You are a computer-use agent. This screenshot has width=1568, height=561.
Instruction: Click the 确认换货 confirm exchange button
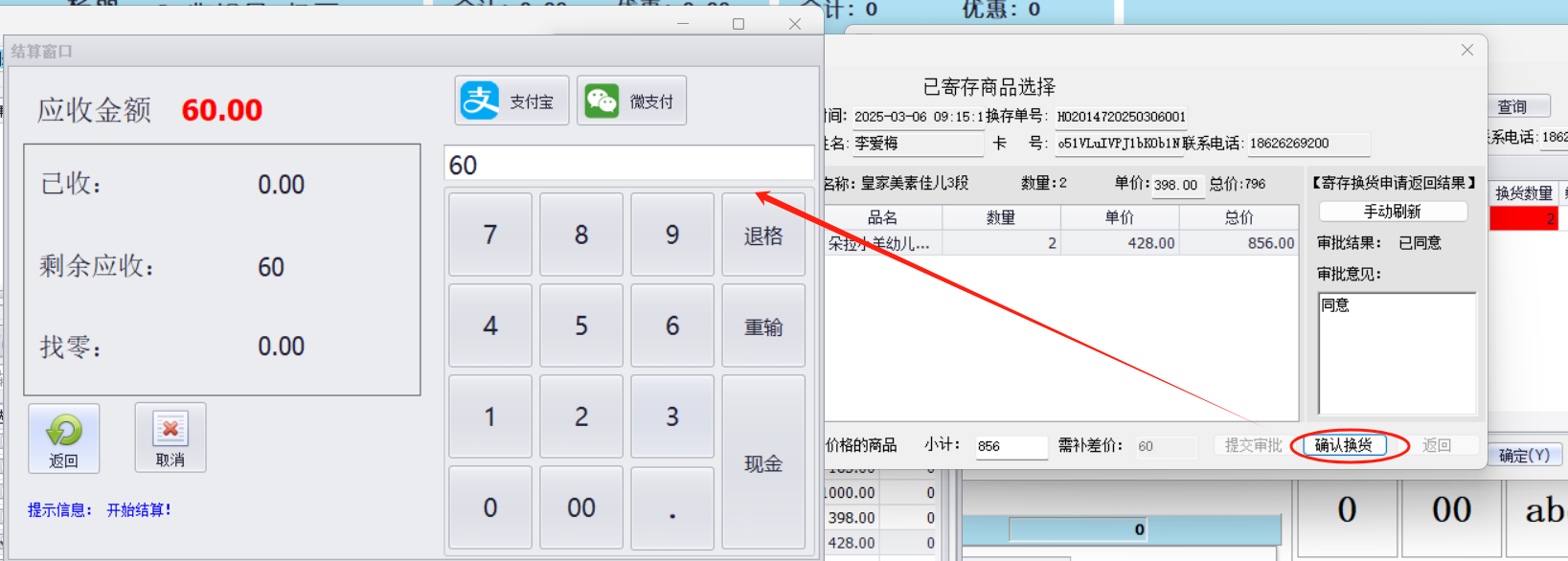click(1344, 445)
